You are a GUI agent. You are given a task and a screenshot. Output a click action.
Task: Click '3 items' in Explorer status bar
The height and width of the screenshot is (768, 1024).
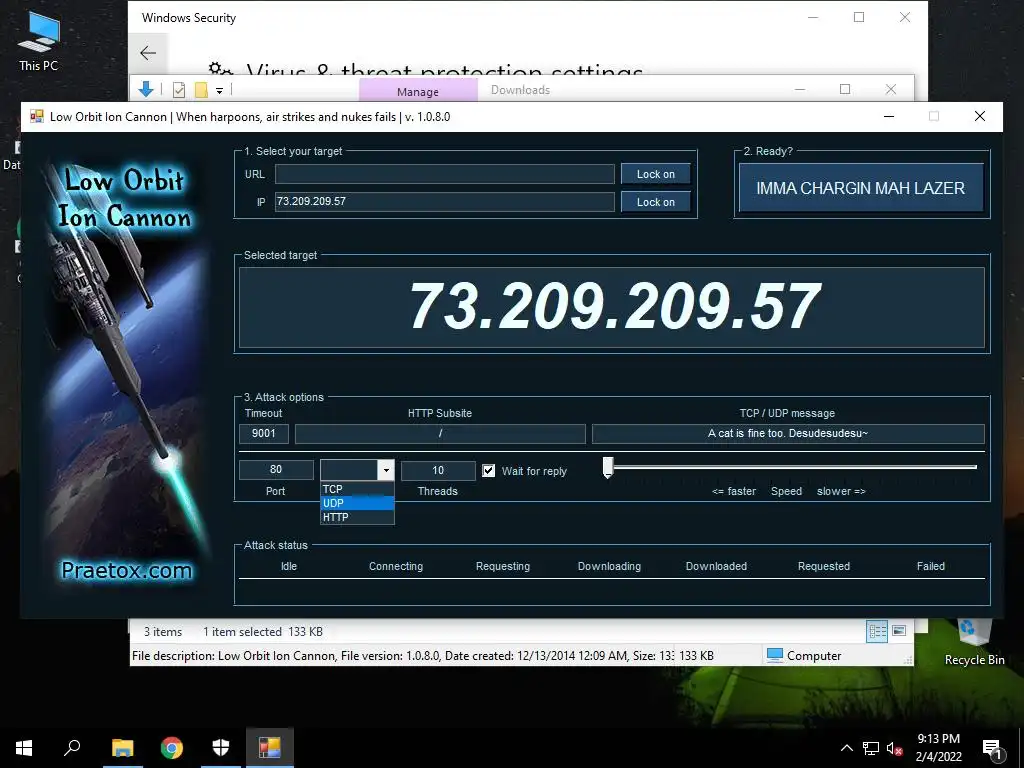[x=163, y=632]
